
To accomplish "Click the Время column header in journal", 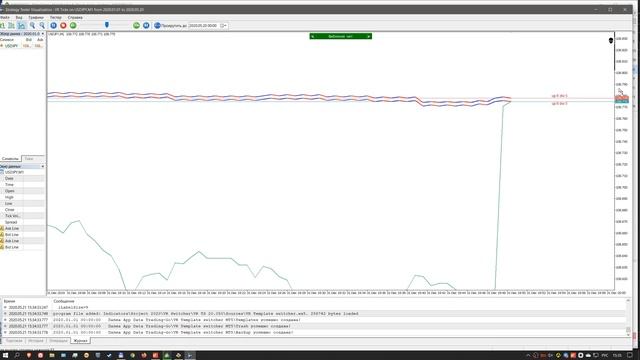I will pyautogui.click(x=9, y=301).
